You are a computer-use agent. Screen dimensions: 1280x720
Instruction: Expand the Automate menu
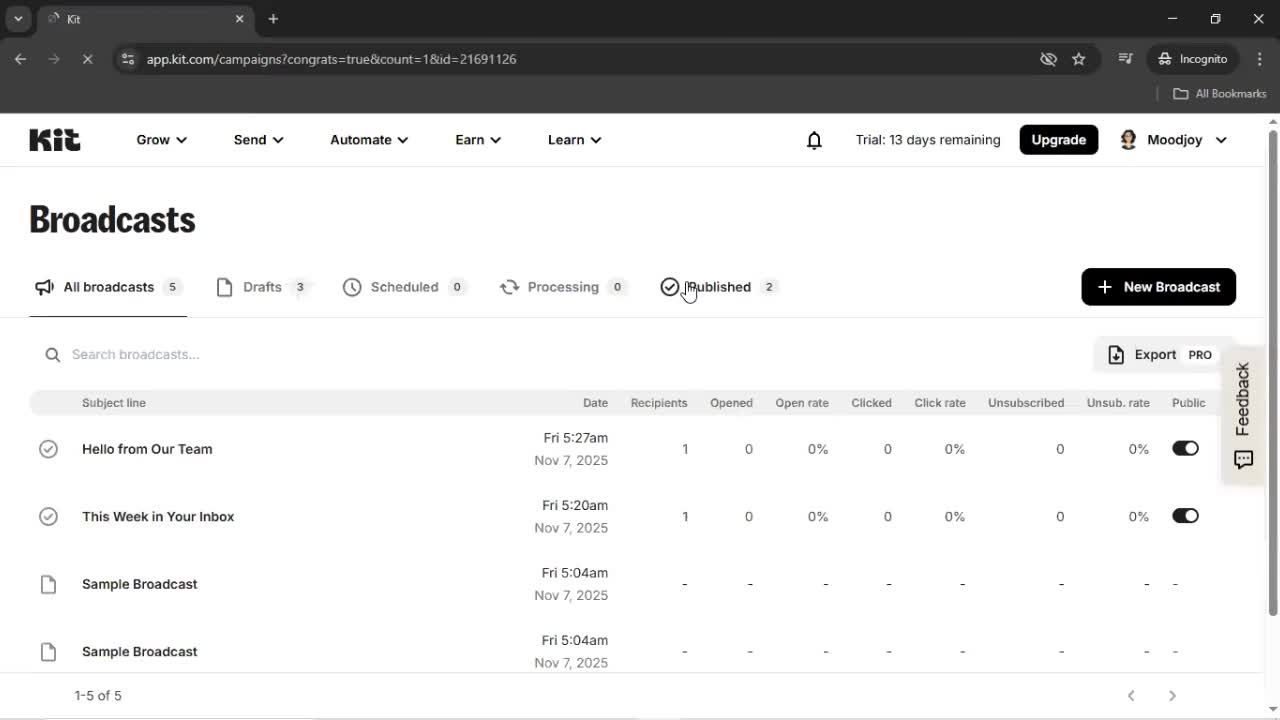click(368, 140)
